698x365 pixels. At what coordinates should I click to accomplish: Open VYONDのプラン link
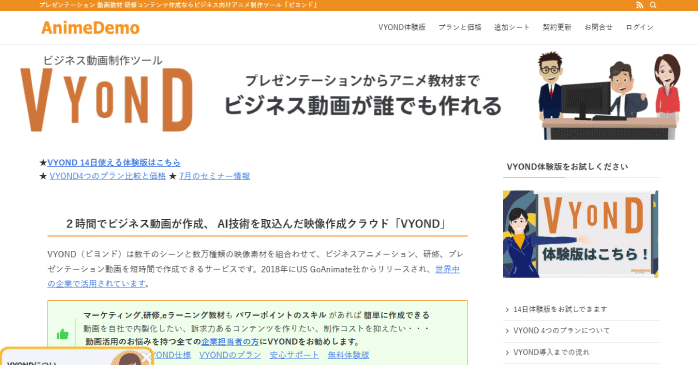(x=230, y=355)
